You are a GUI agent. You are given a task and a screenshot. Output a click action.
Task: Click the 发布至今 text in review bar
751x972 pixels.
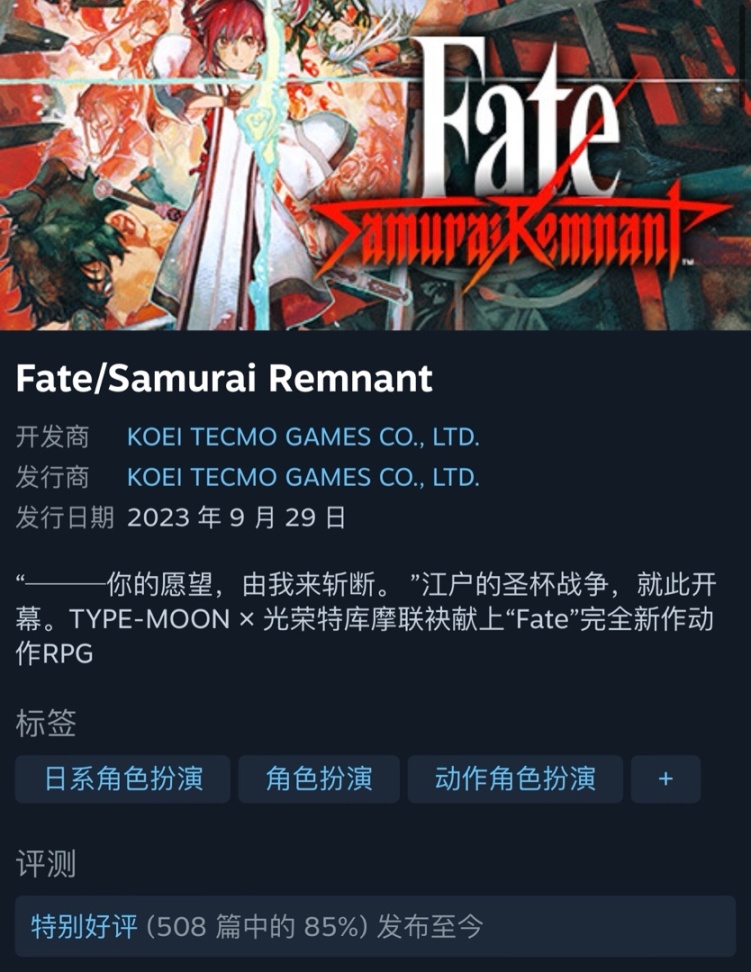[x=430, y=927]
